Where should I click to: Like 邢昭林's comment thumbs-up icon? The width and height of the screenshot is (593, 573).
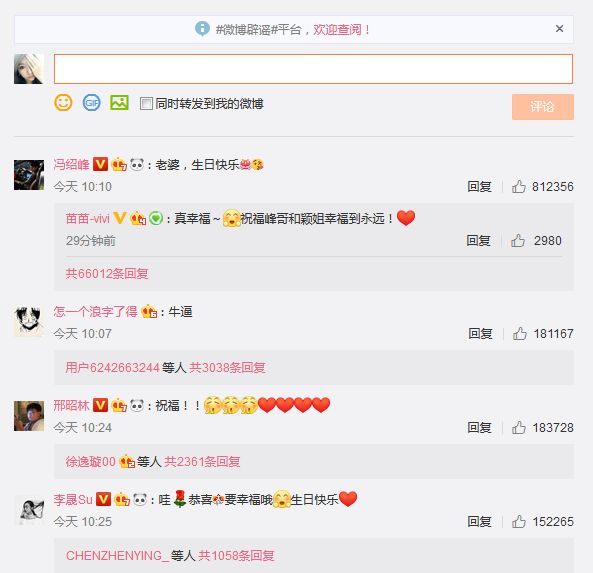[519, 428]
